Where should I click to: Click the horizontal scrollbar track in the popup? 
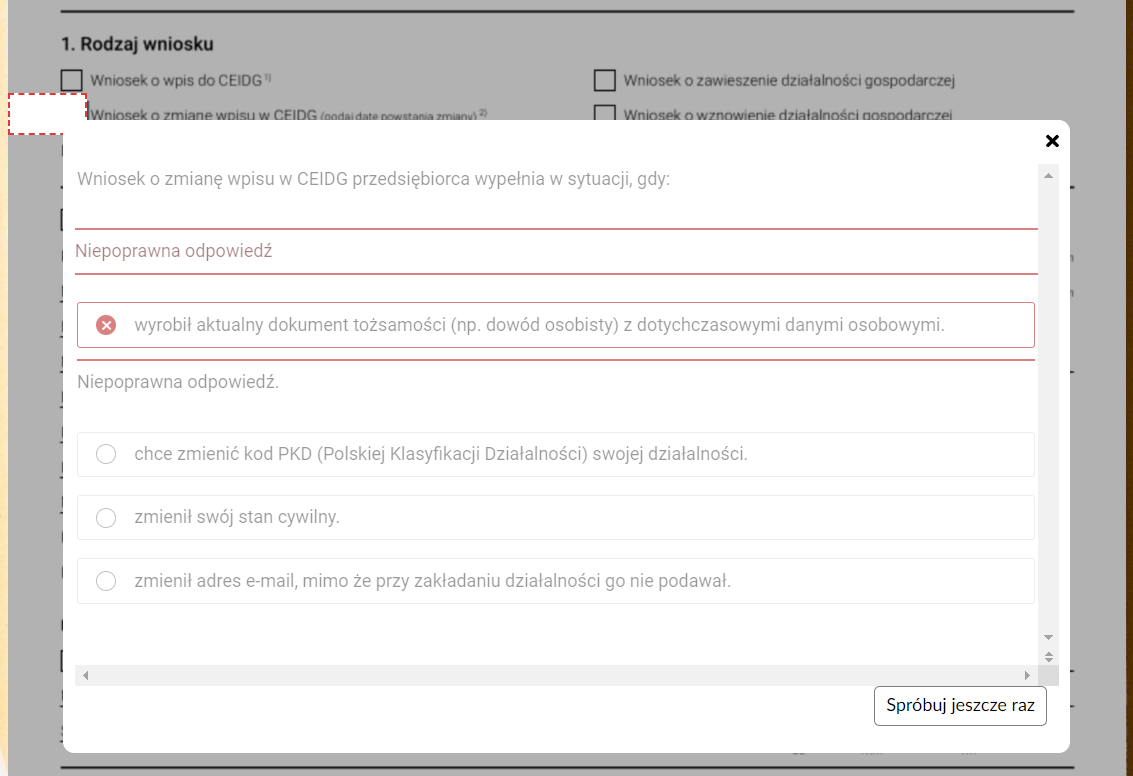tap(550, 676)
